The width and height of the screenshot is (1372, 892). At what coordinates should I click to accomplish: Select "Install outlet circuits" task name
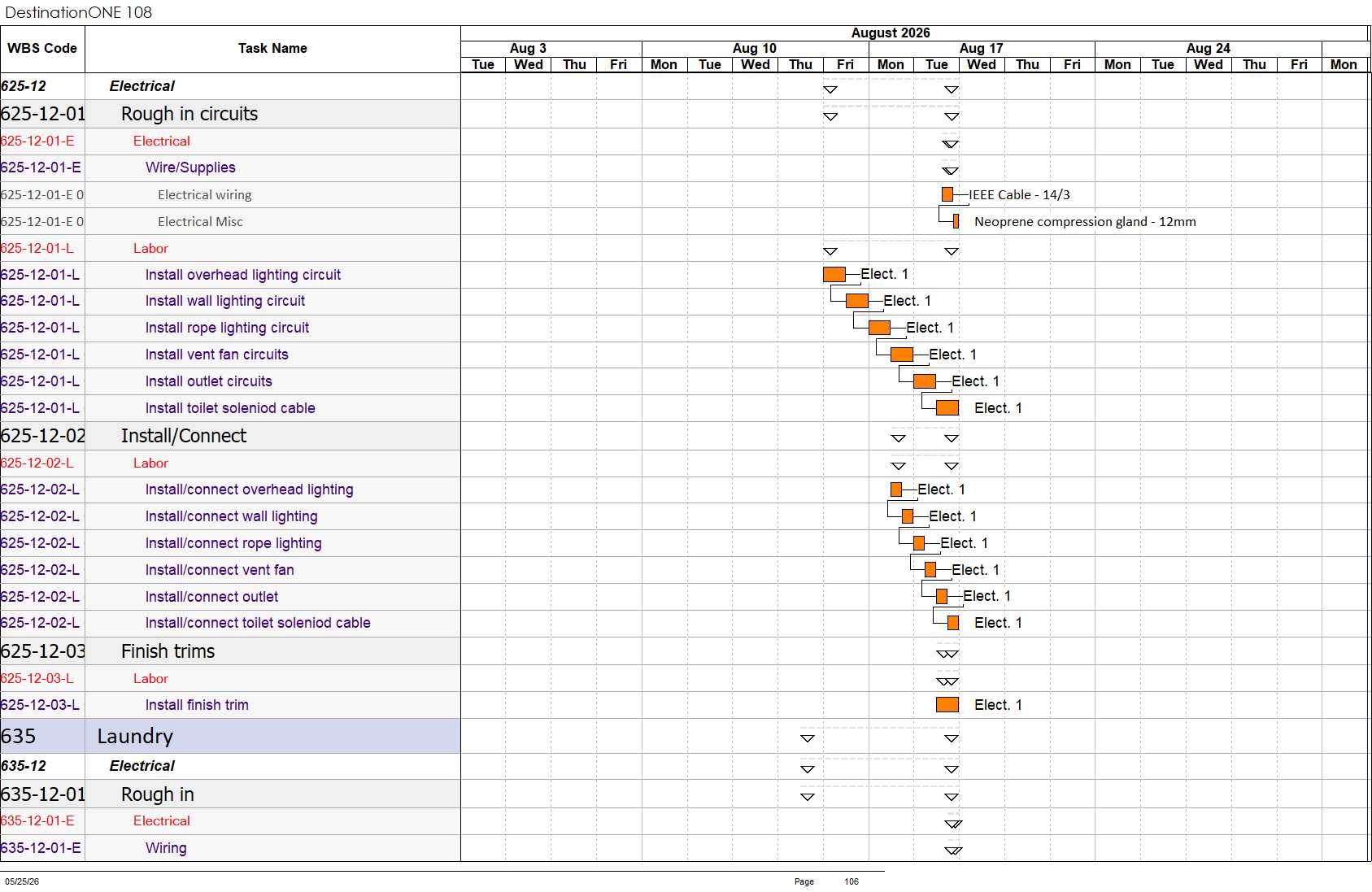(209, 381)
